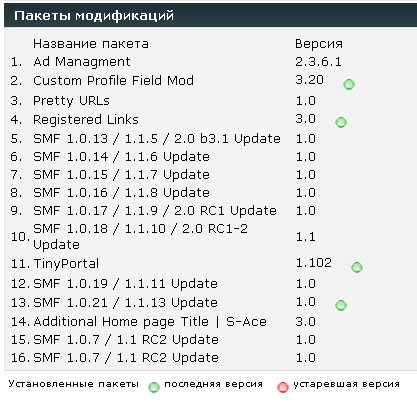The width and height of the screenshot is (417, 402).
Task: Select row 15 SMF 1.0.7 / 1.1 RC2 Update
Action: pos(126,340)
